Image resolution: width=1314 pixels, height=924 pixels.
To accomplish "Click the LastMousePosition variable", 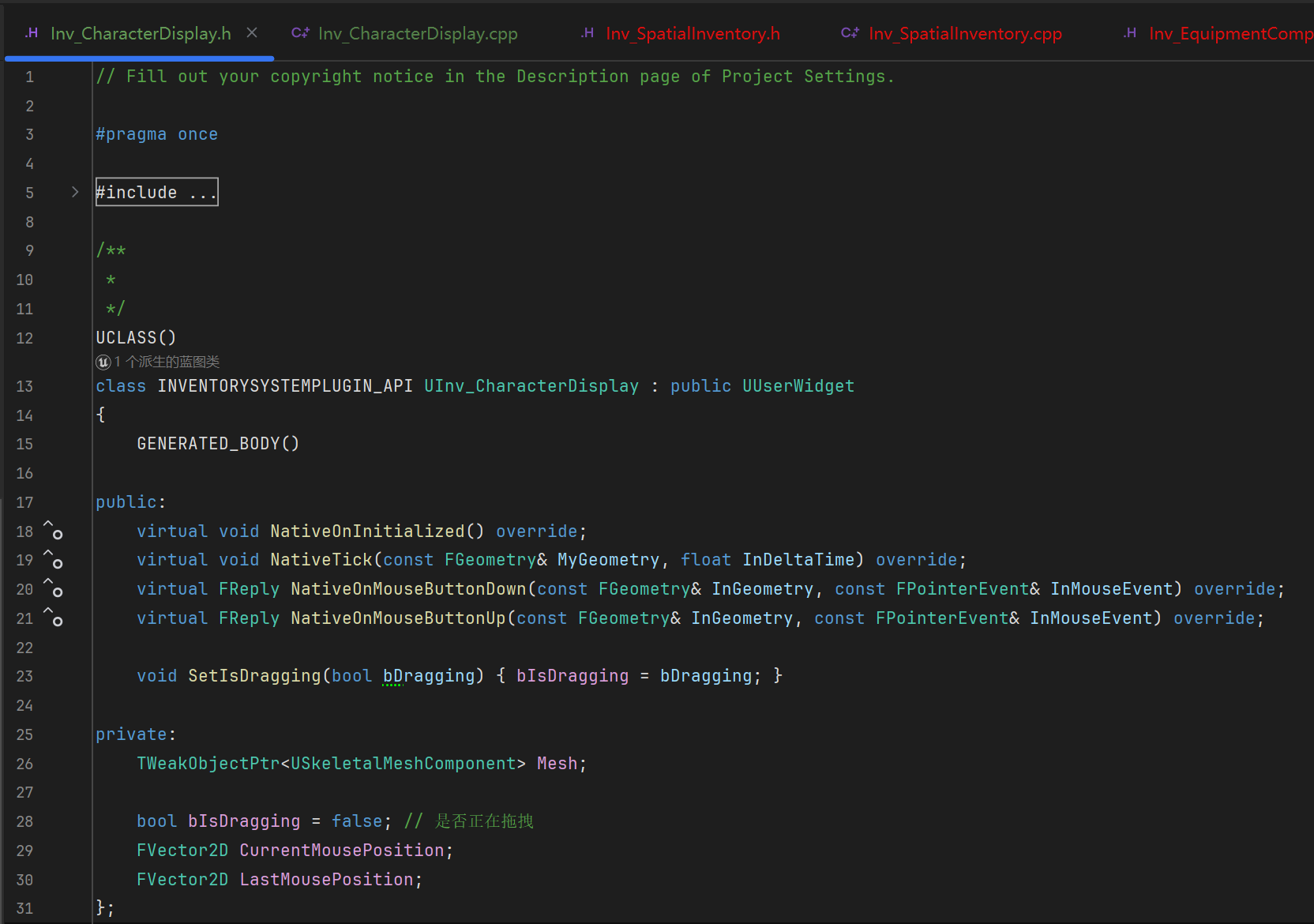I will [326, 880].
